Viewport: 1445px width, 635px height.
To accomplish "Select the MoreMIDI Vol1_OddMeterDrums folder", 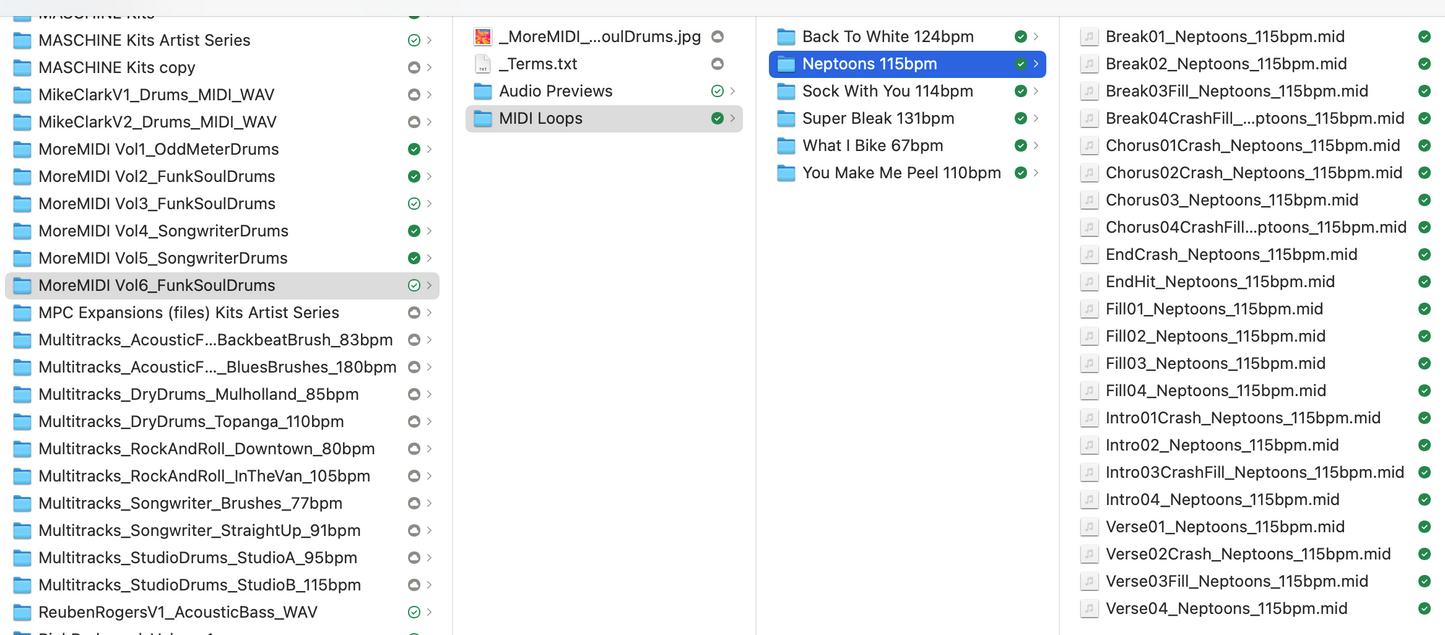I will [x=158, y=149].
